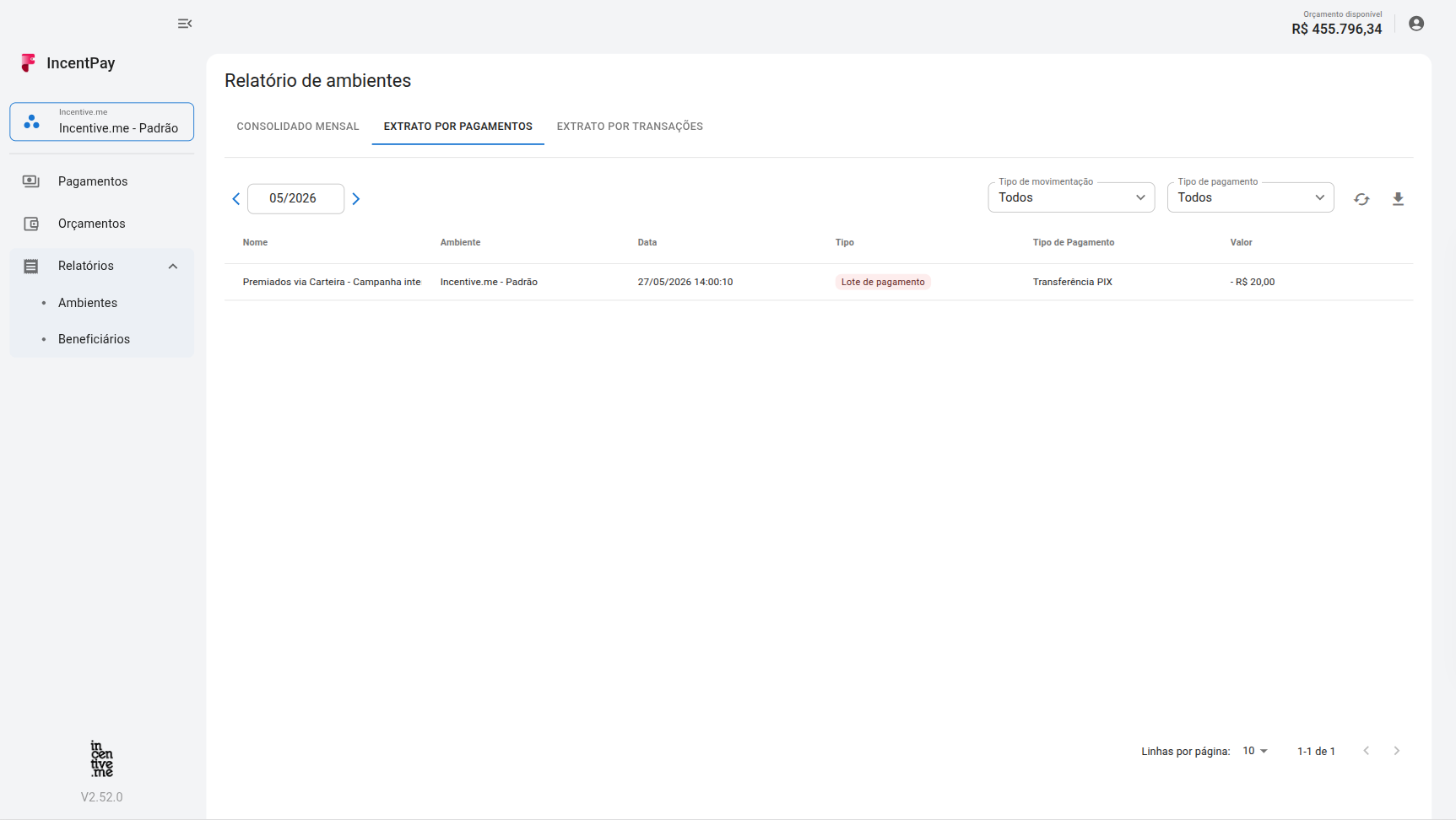
Task: Go to next table page
Action: pyautogui.click(x=1397, y=751)
